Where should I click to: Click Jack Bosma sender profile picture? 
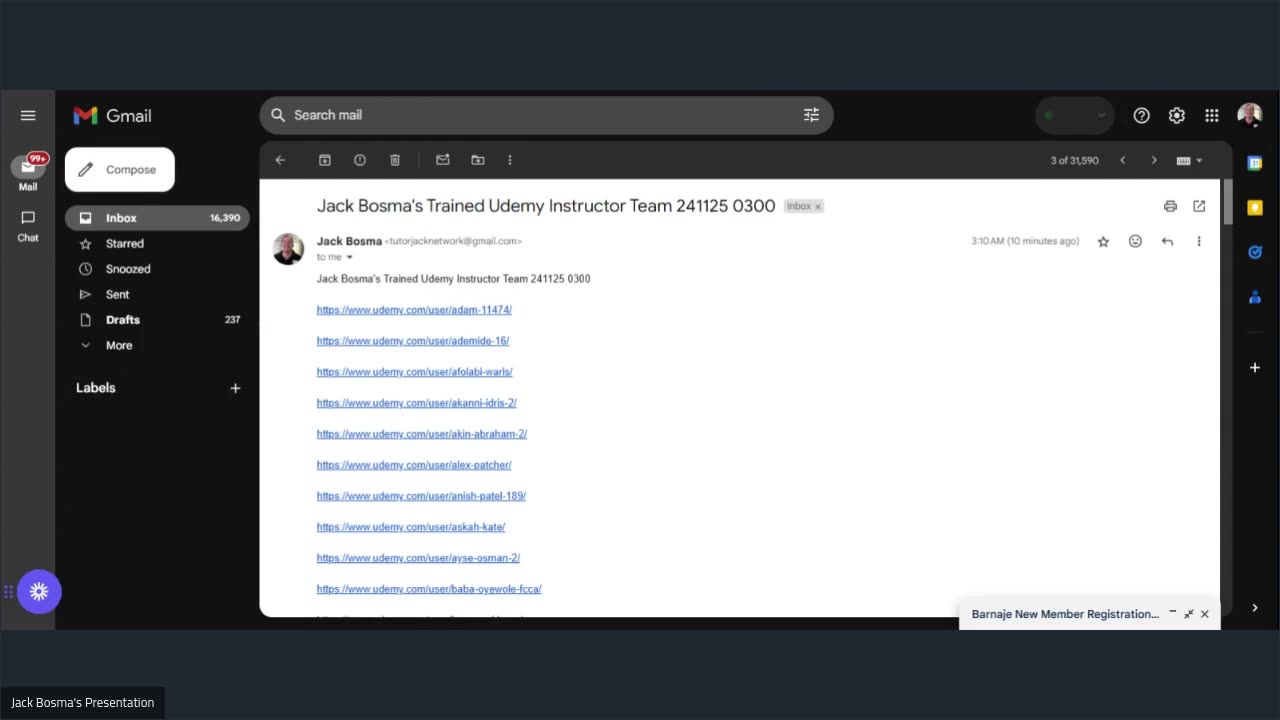coord(288,249)
